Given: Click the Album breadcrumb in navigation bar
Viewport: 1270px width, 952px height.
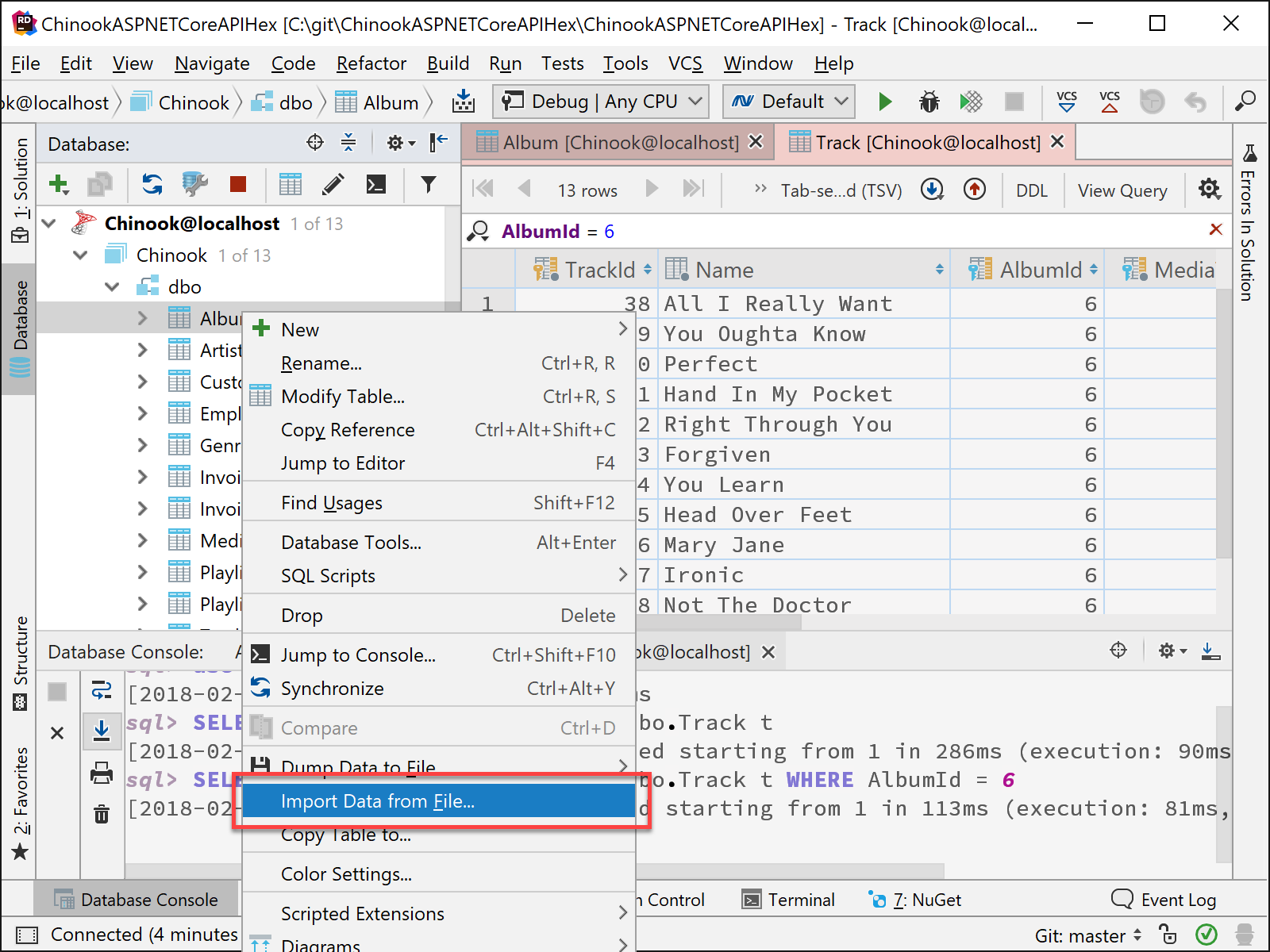Looking at the screenshot, I should pos(377,102).
